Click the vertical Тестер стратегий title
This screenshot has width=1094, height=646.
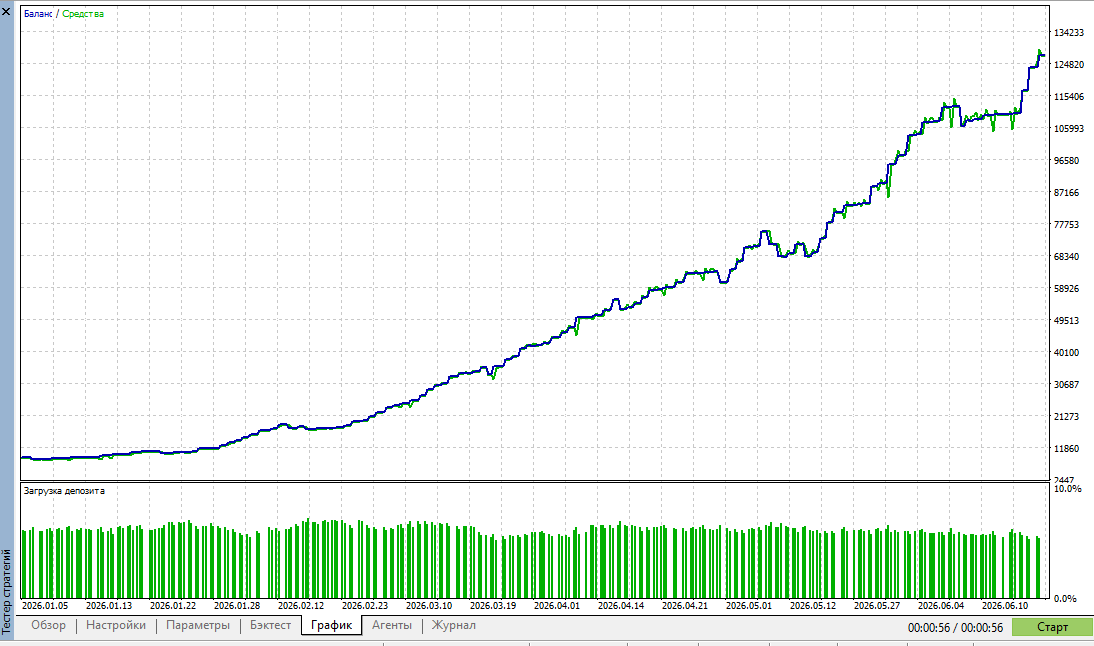point(7,592)
